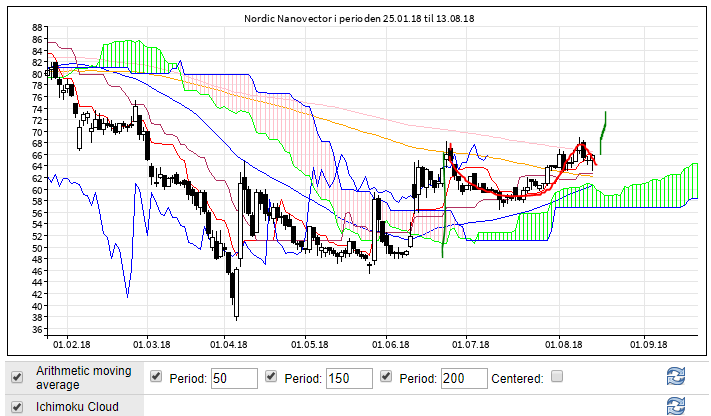Edit the Period 50 input field
The height and width of the screenshot is (416, 711).
tap(234, 378)
